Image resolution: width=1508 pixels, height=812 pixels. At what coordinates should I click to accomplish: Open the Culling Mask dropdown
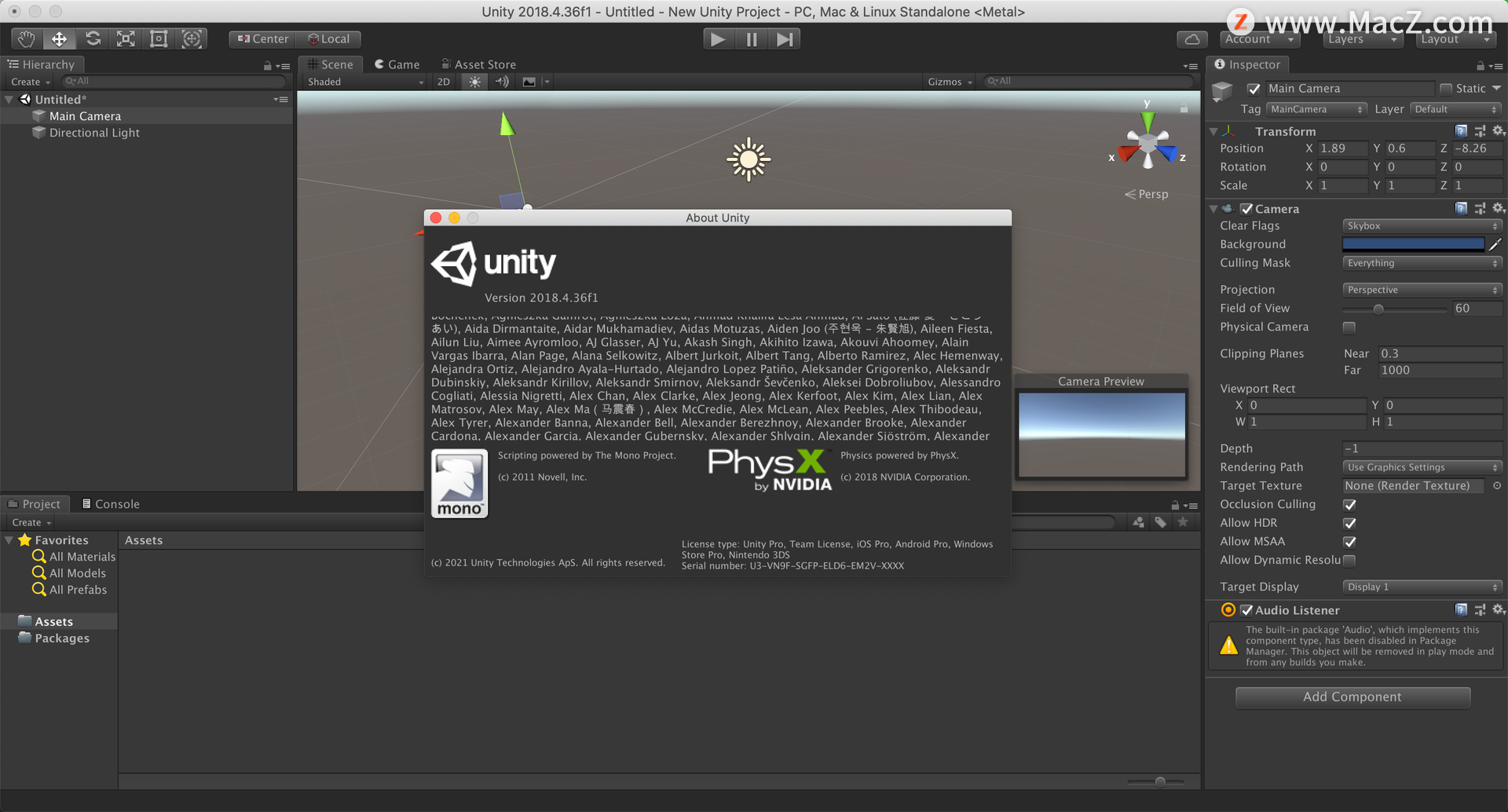(1421, 262)
